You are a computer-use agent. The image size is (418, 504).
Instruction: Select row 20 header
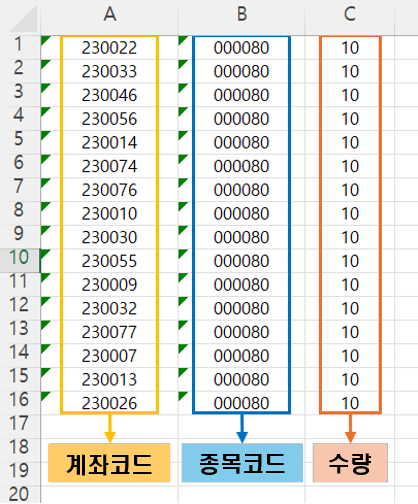click(x=19, y=495)
